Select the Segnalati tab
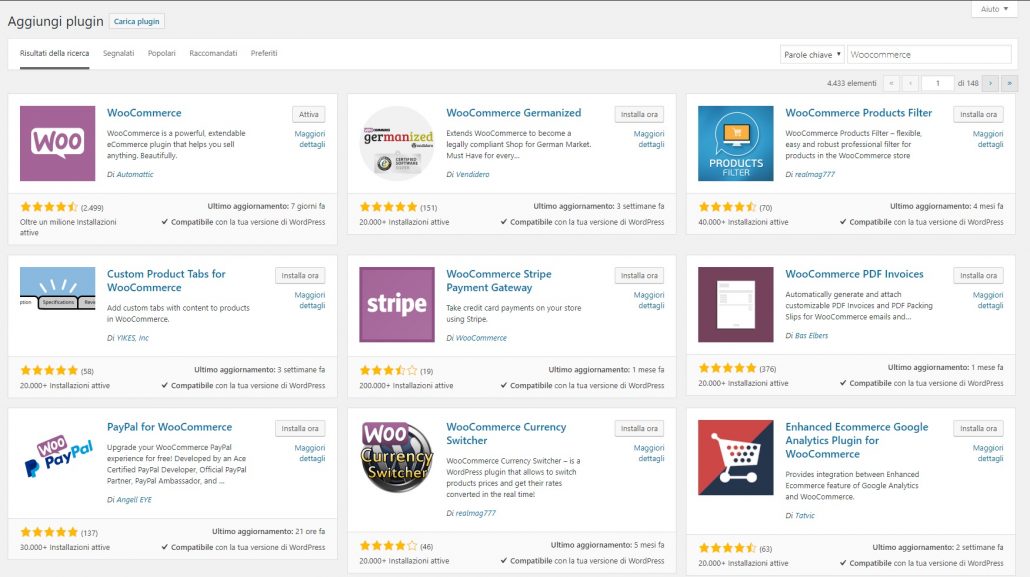The height and width of the screenshot is (577, 1030). (122, 54)
